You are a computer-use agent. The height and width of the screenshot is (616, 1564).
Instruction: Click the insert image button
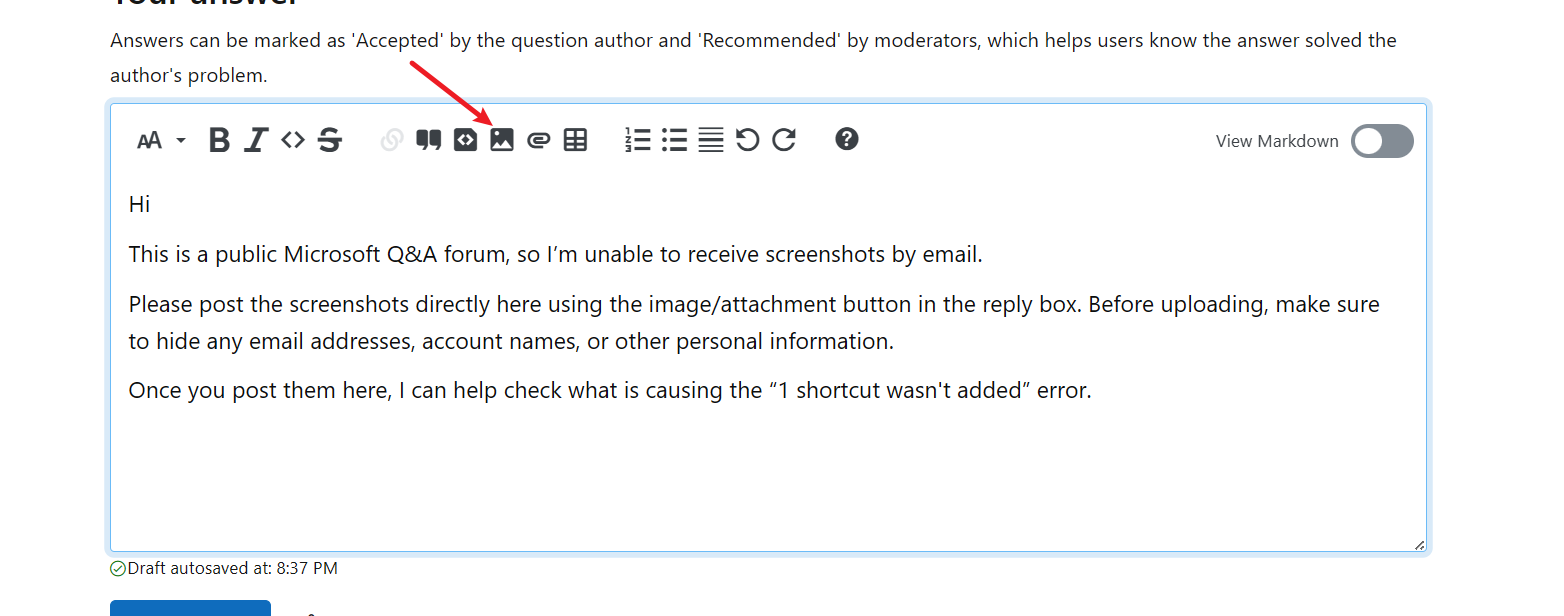tap(502, 140)
